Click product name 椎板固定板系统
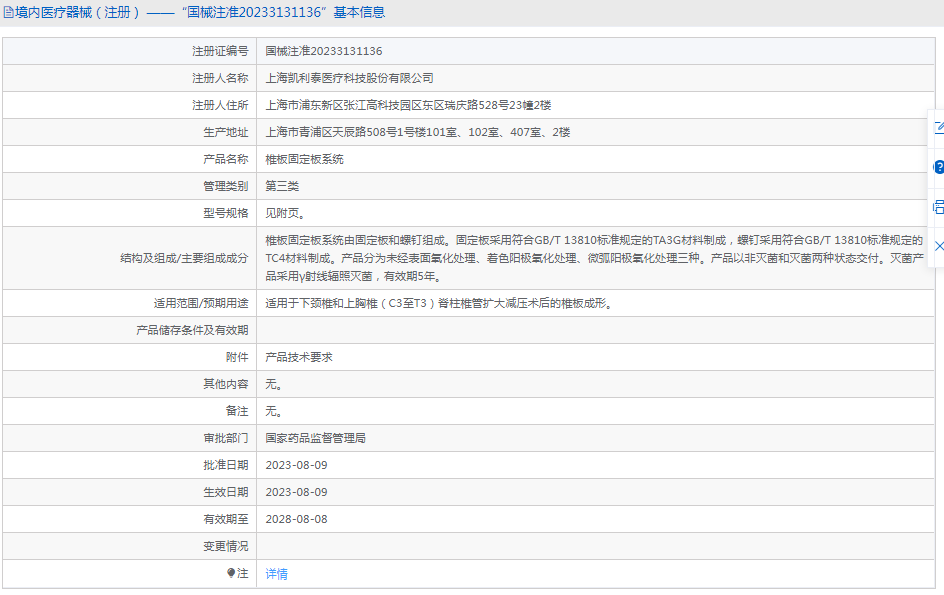This screenshot has height=595, width=944. (x=305, y=160)
